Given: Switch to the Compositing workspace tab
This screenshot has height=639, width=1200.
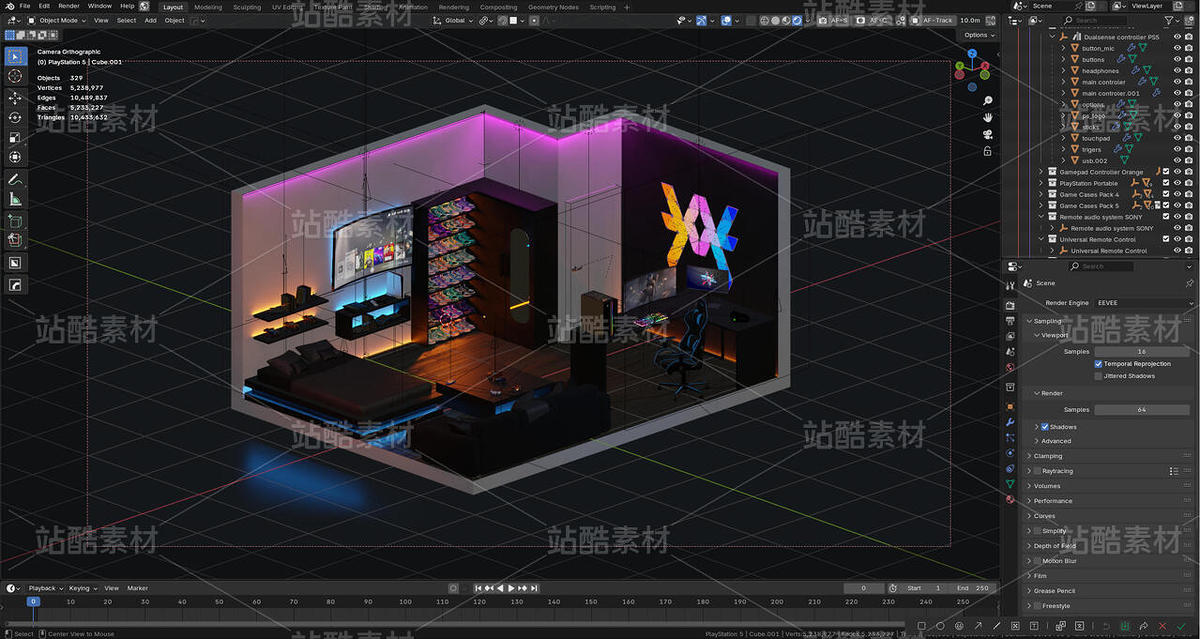Looking at the screenshot, I should [x=499, y=7].
